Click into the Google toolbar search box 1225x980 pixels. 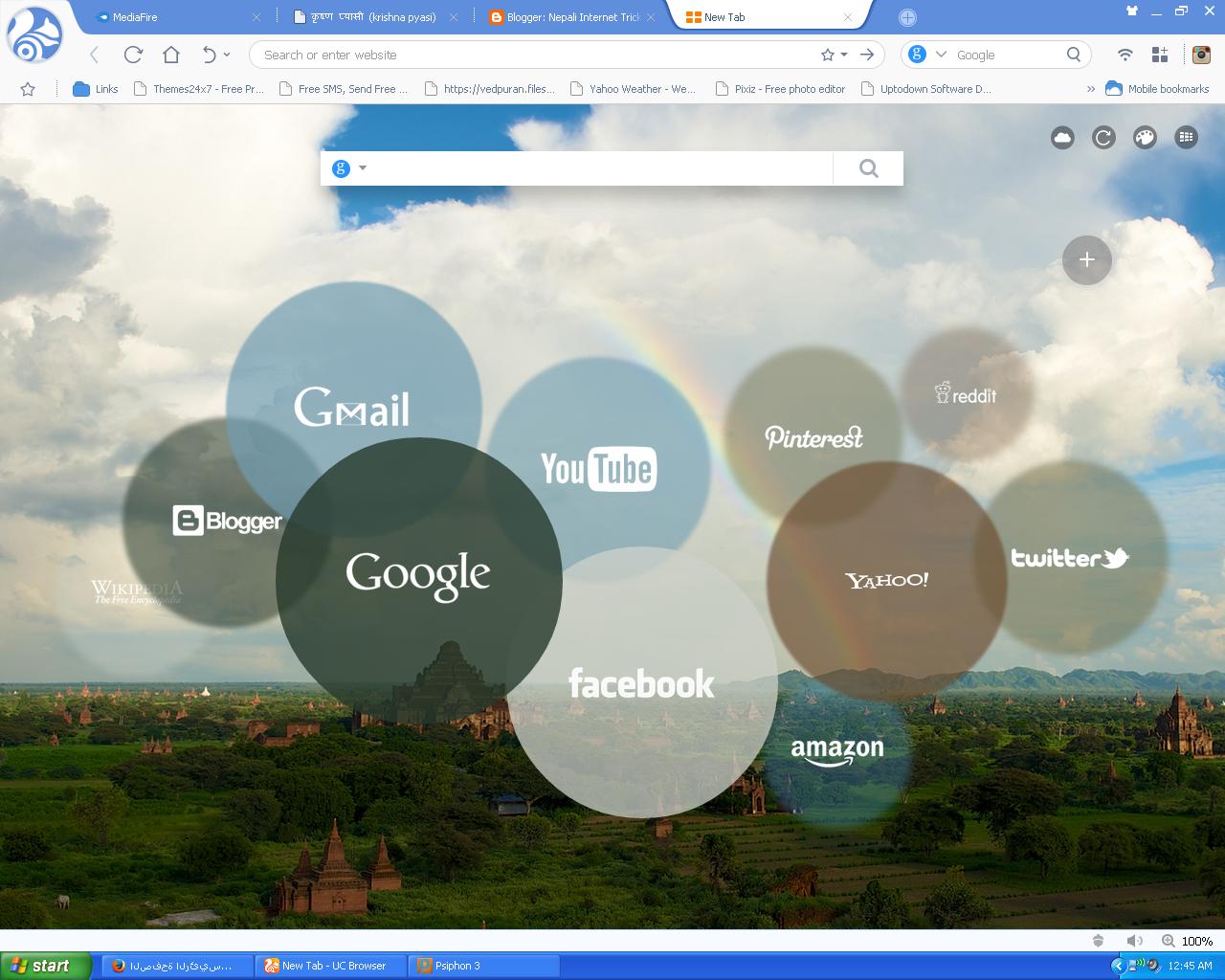[1005, 55]
